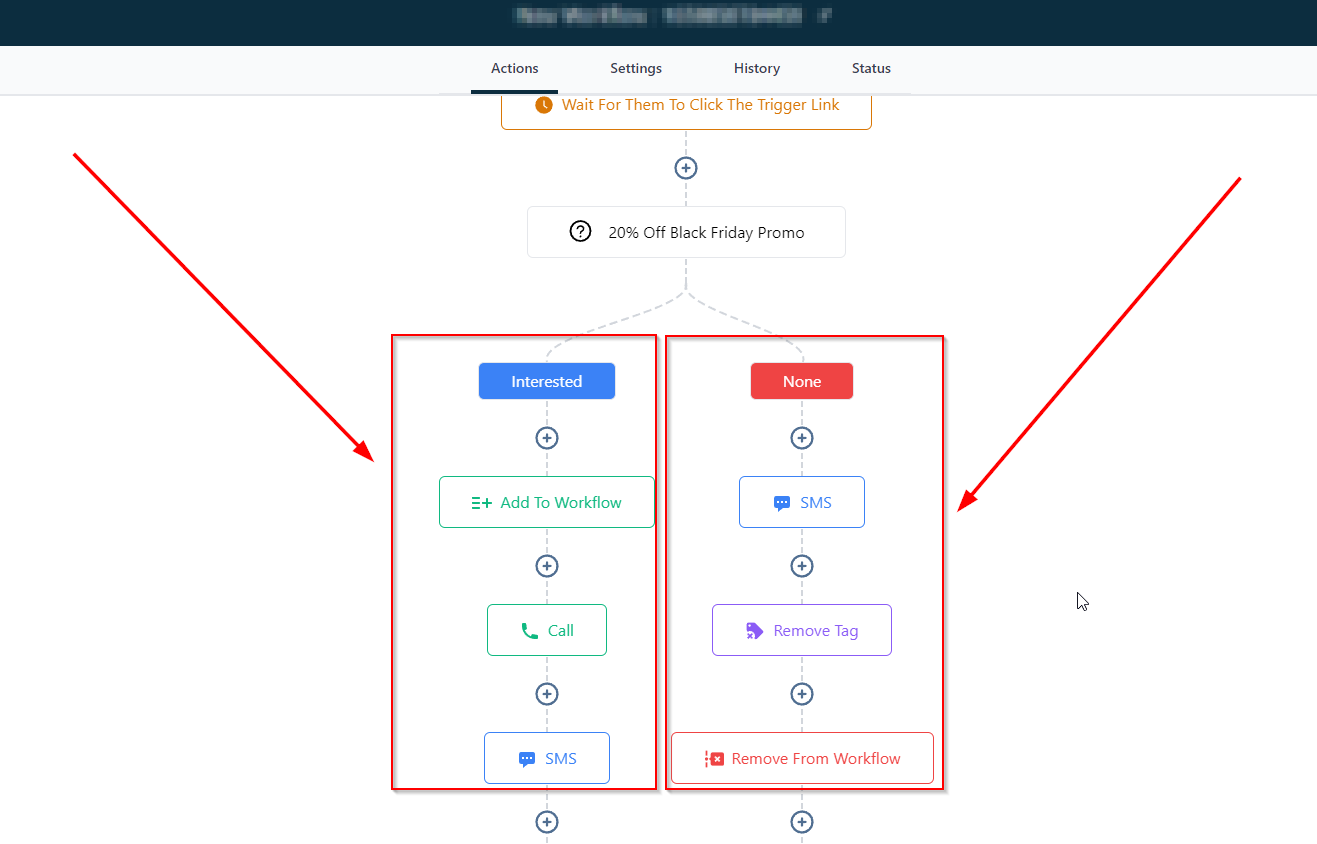Select the red None branch label
Screen dimensions: 1317x844
click(x=801, y=381)
